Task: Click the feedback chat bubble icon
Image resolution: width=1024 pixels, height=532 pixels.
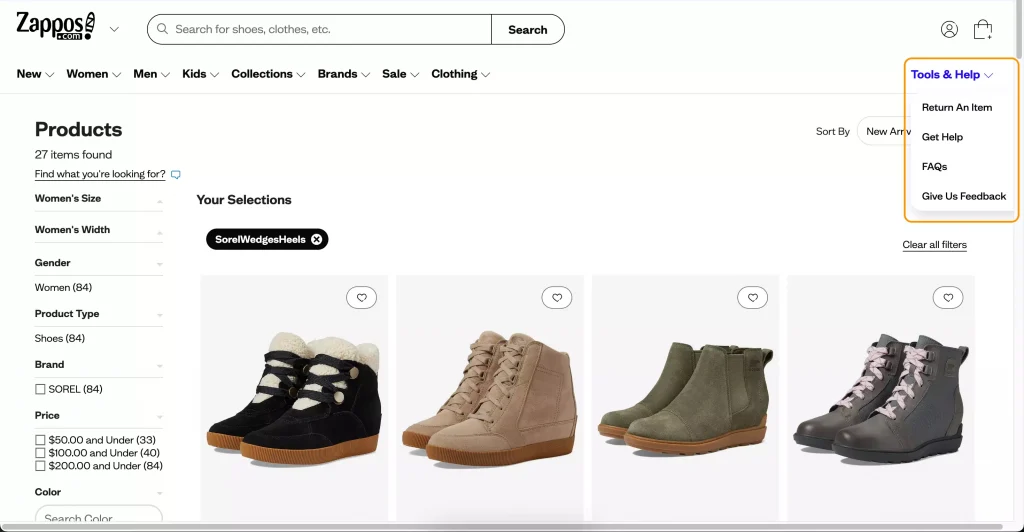Action: coord(176,174)
